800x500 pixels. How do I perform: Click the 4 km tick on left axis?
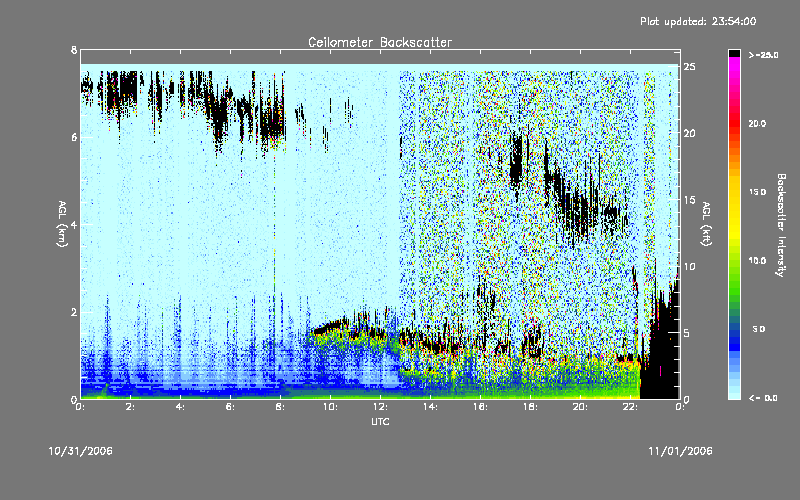click(x=74, y=224)
